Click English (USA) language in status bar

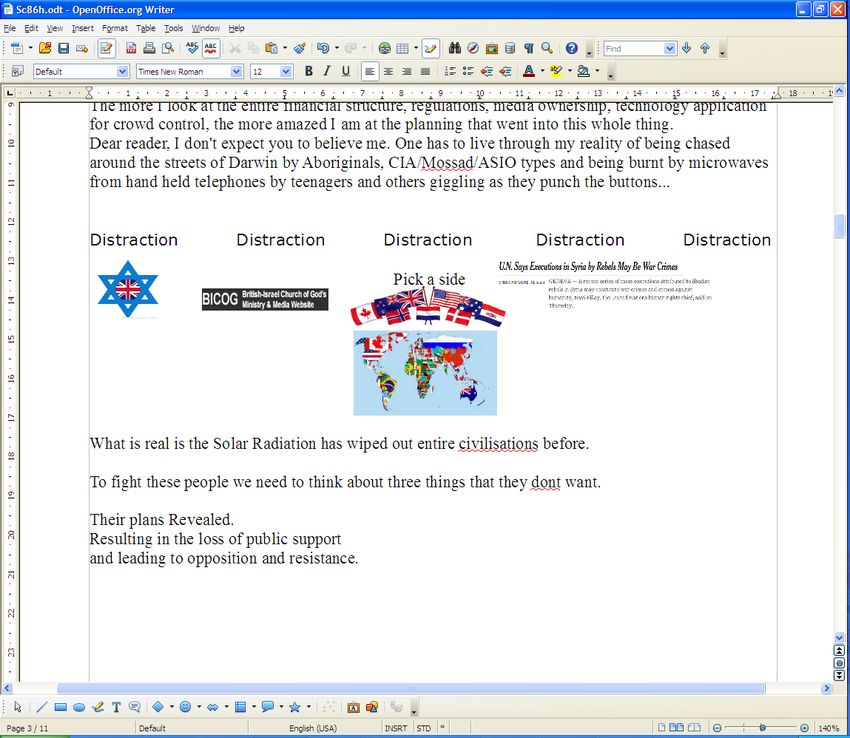tap(313, 728)
